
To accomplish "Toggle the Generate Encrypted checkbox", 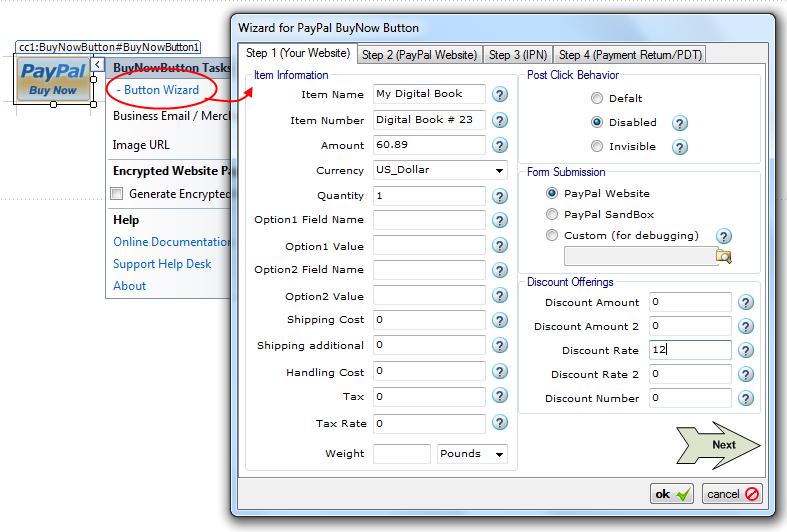I will [117, 194].
